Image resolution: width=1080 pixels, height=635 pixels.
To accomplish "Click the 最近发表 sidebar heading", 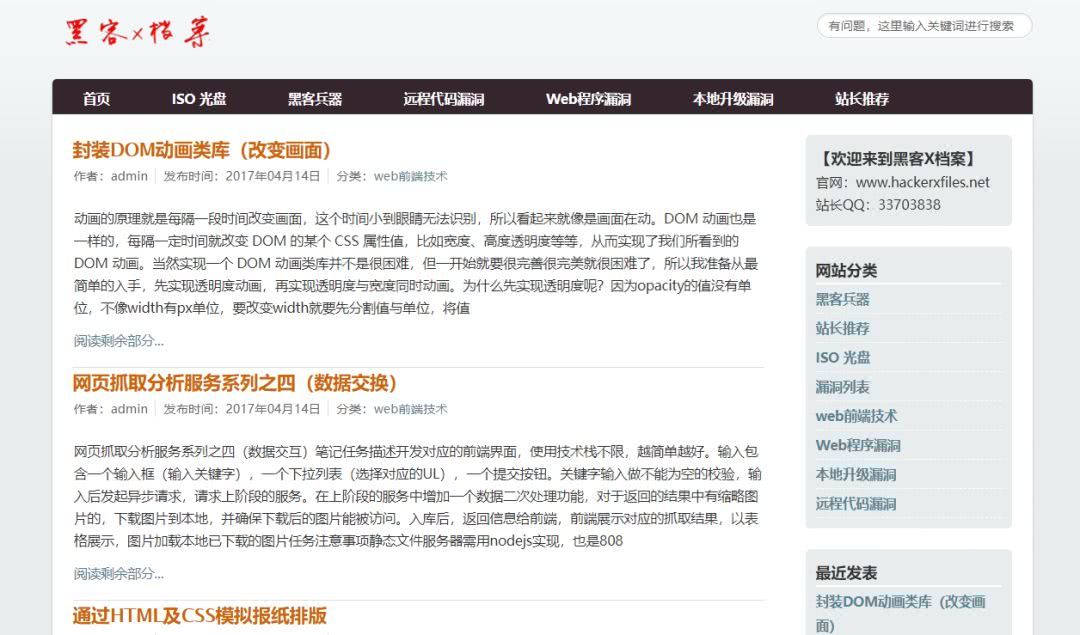I will (847, 573).
